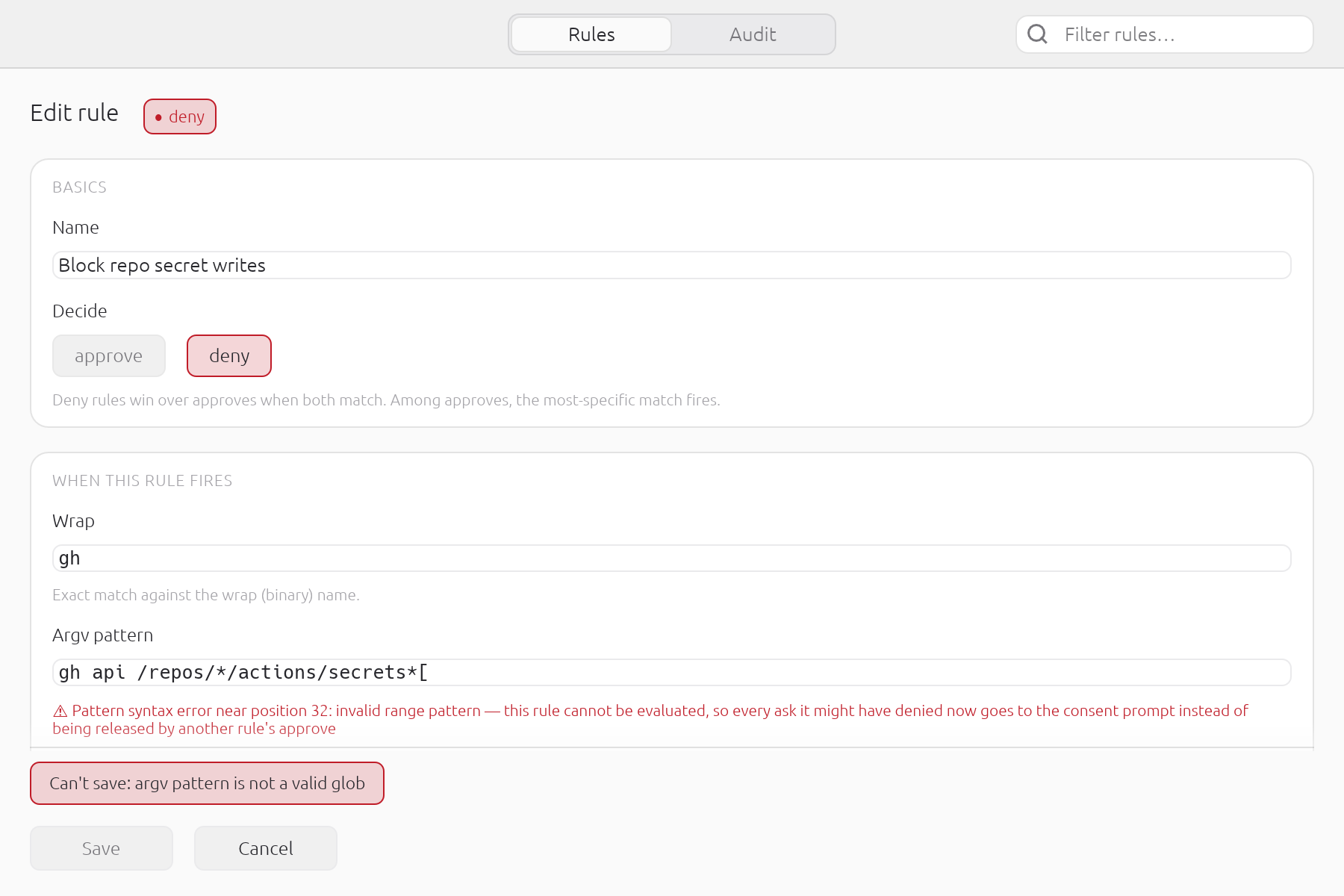The width and height of the screenshot is (1344, 896).
Task: Click into the Wrap field containing gh
Action: pyautogui.click(x=672, y=559)
